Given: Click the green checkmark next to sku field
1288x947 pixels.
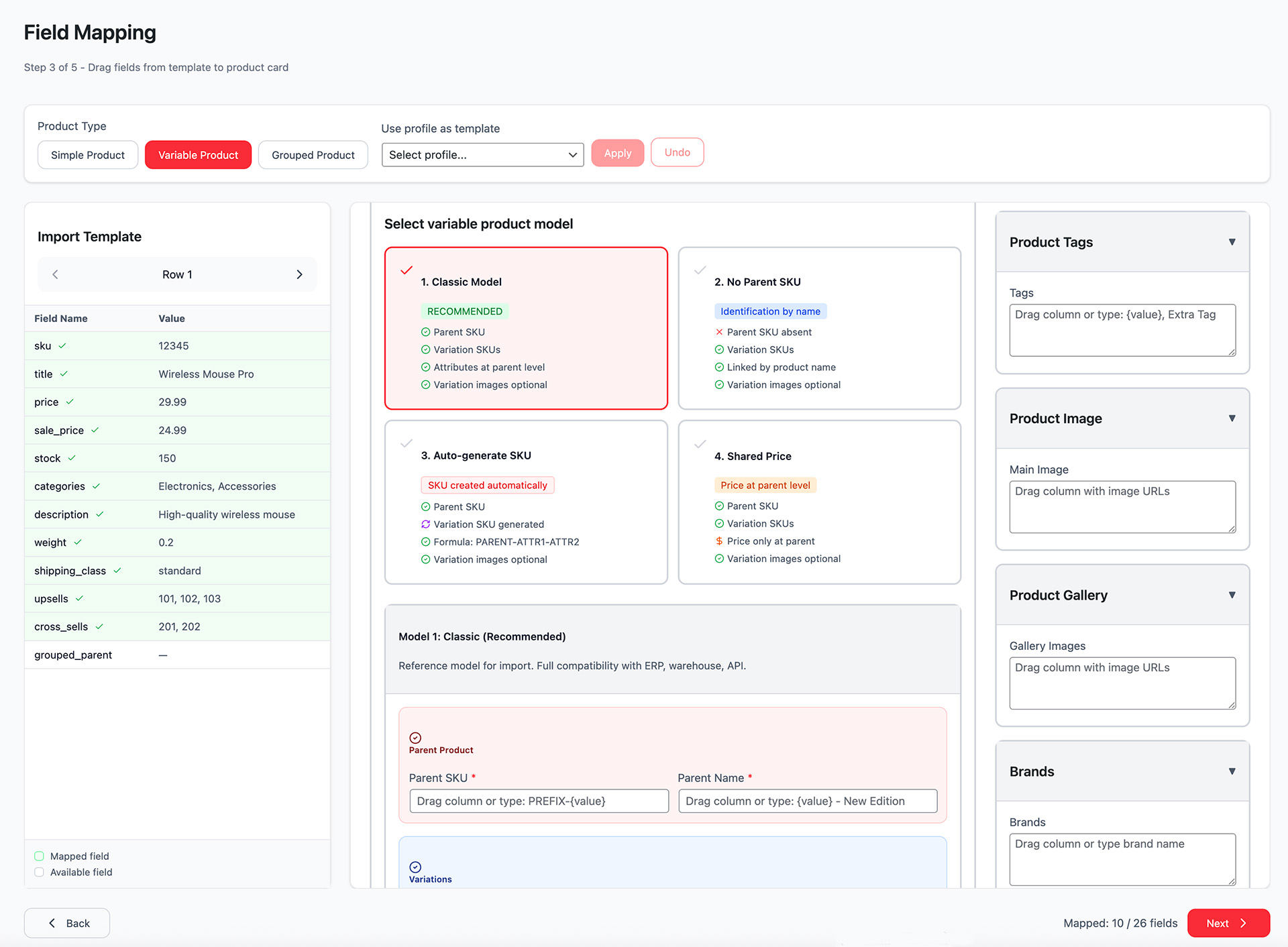Looking at the screenshot, I should tap(63, 345).
